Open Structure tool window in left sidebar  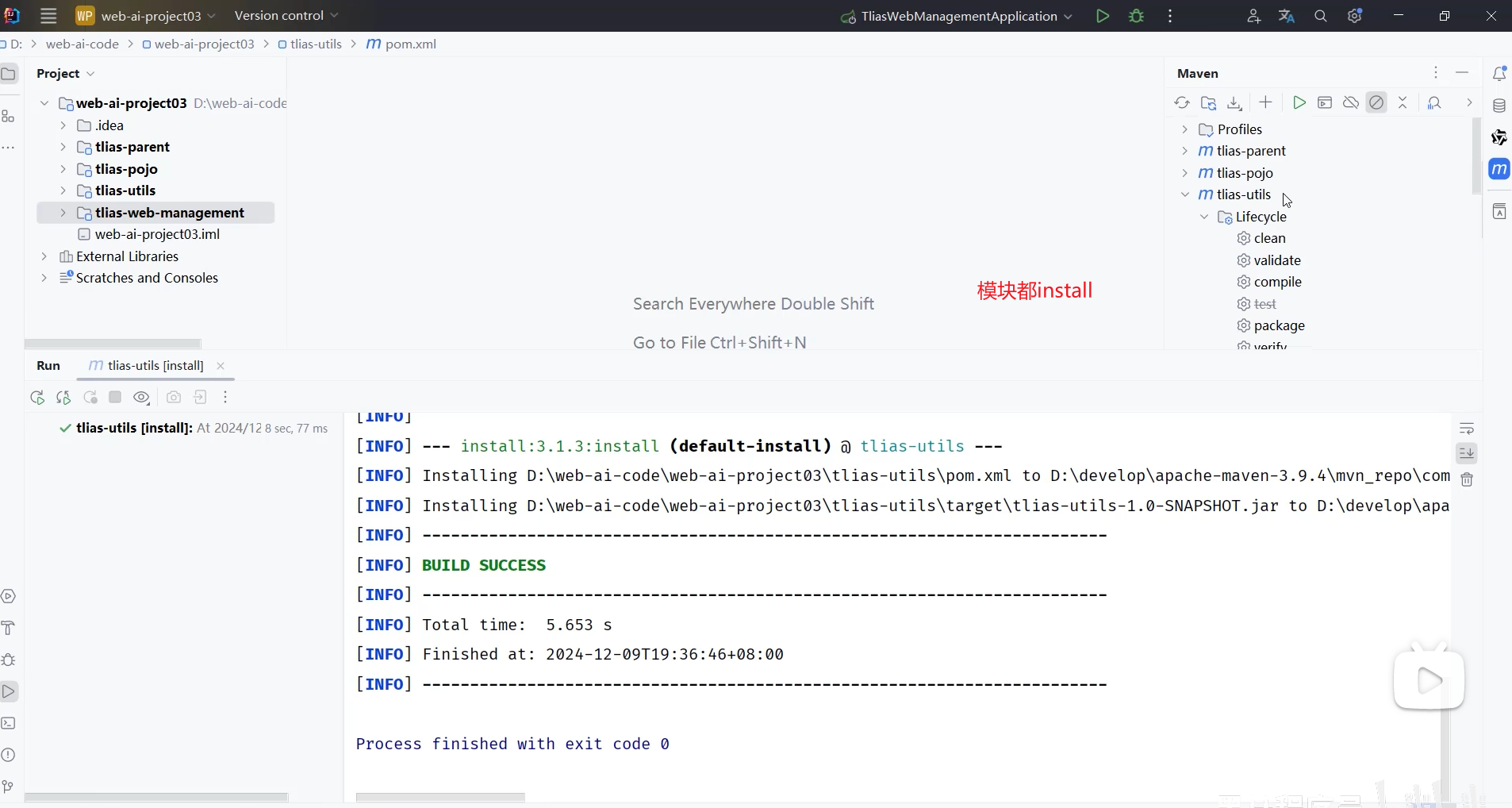click(x=8, y=116)
